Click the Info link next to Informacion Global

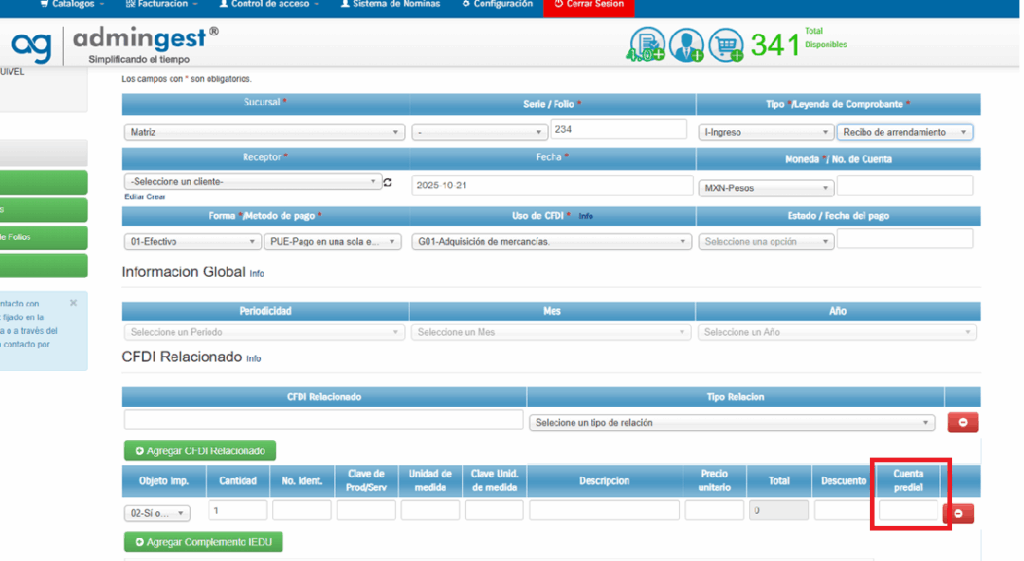tap(257, 273)
